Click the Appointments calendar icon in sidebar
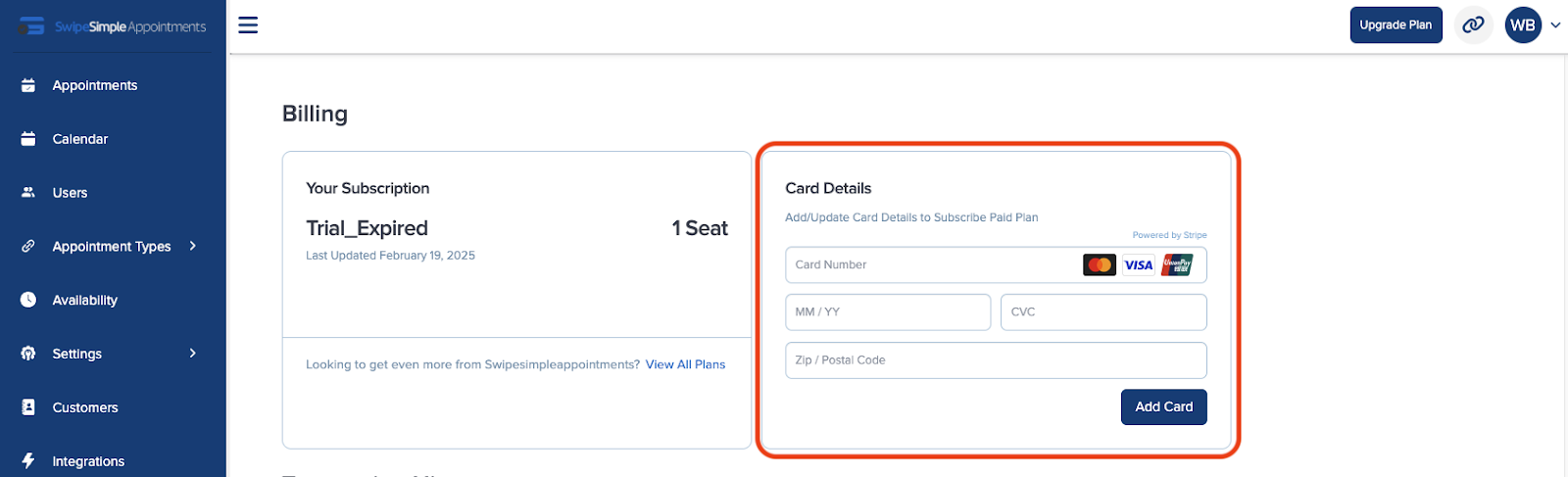 28,85
